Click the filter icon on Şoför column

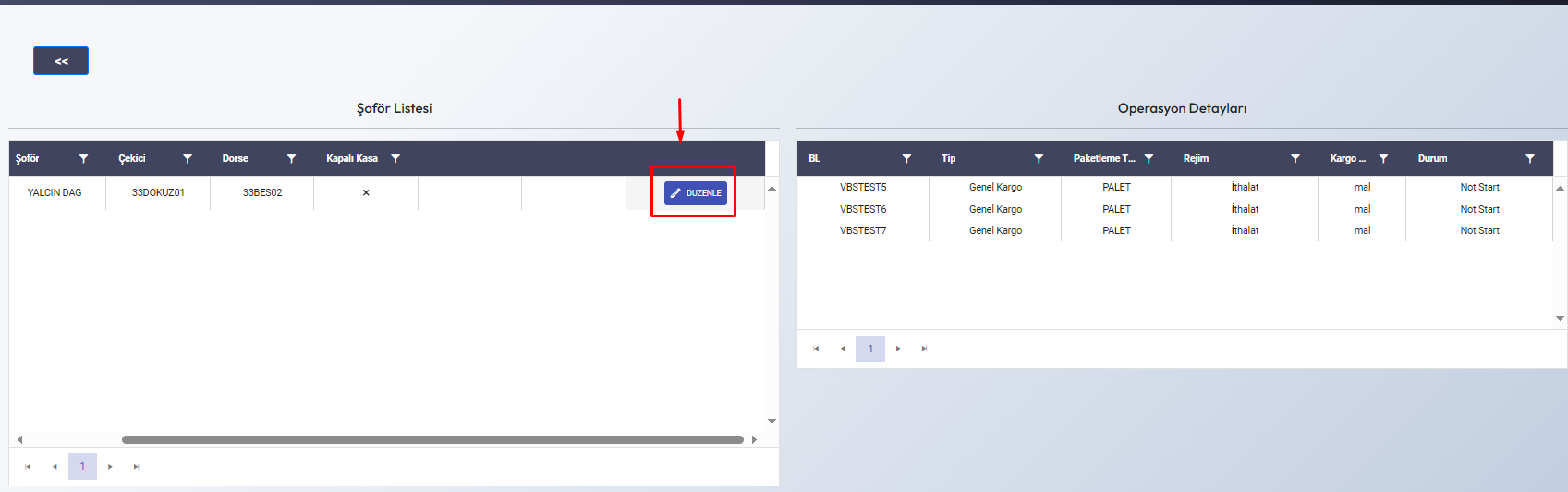tap(83, 159)
